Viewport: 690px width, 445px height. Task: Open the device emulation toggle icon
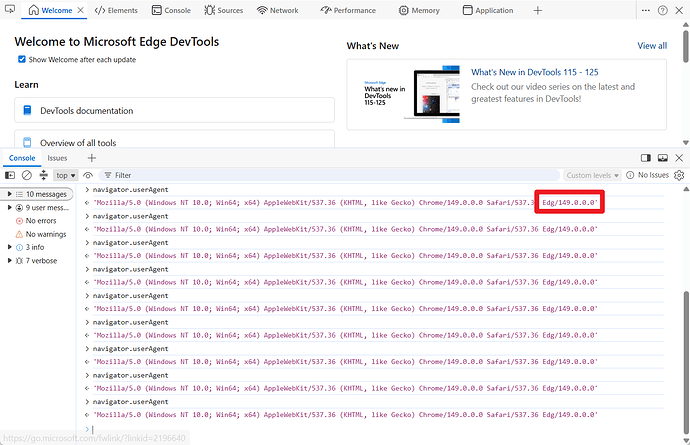pyautogui.click(x=10, y=9)
